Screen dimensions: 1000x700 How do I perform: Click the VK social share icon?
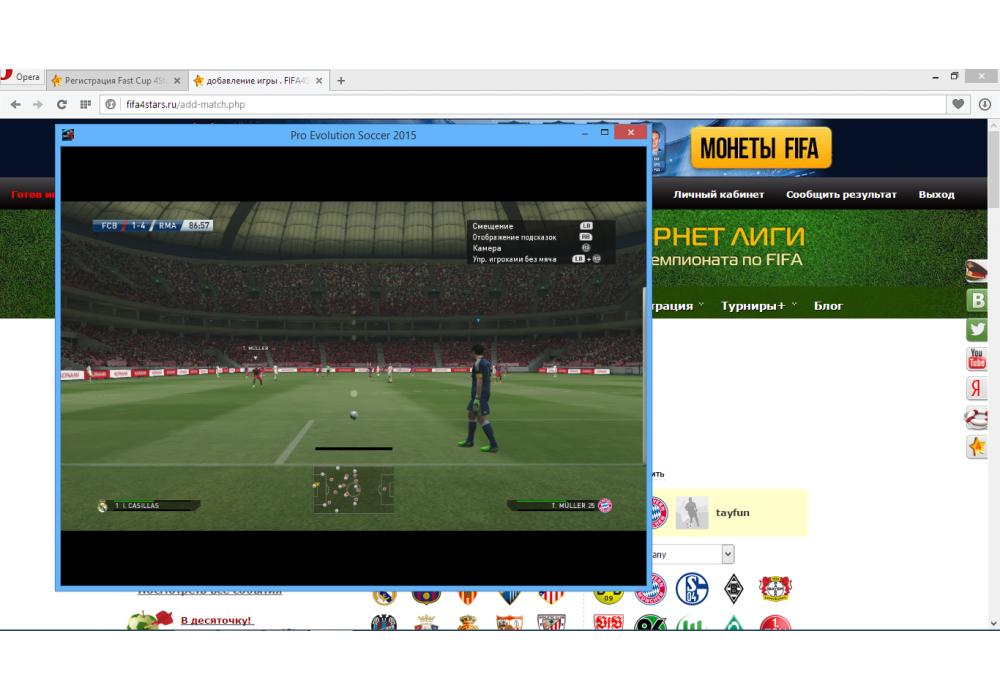point(977,300)
